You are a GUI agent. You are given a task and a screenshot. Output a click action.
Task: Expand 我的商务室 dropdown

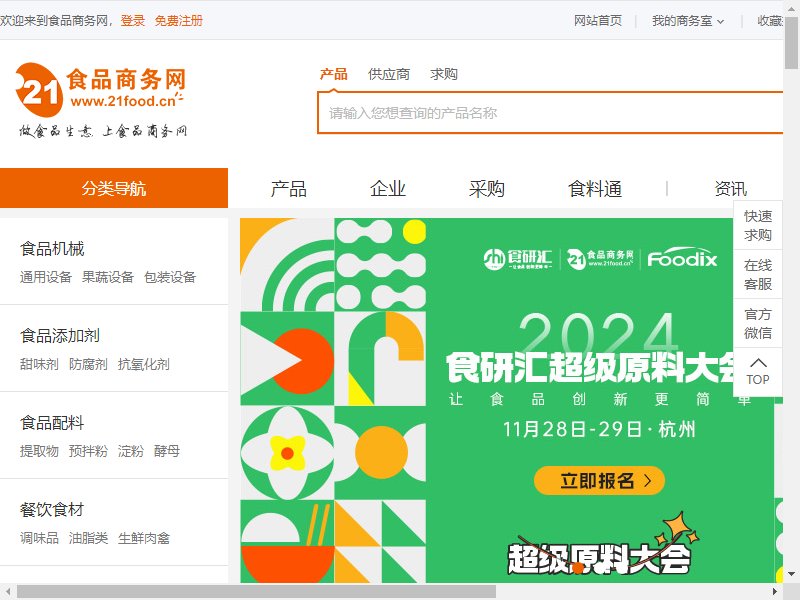[688, 21]
